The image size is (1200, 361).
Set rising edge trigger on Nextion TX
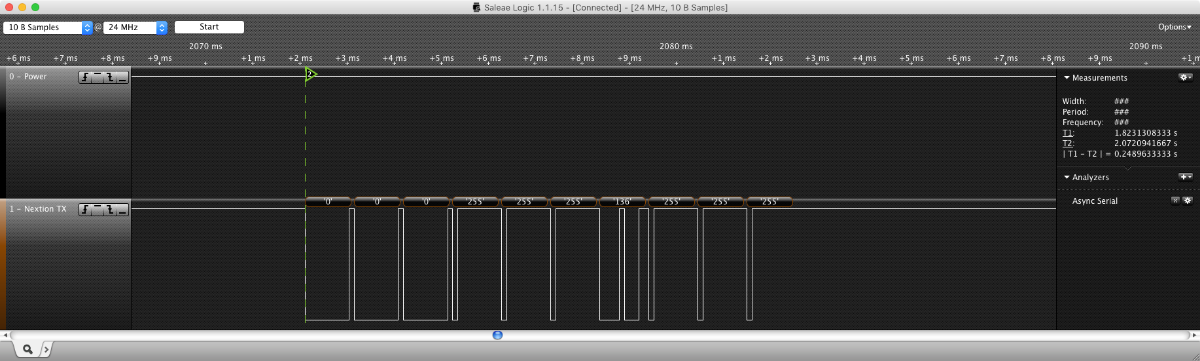(85, 209)
